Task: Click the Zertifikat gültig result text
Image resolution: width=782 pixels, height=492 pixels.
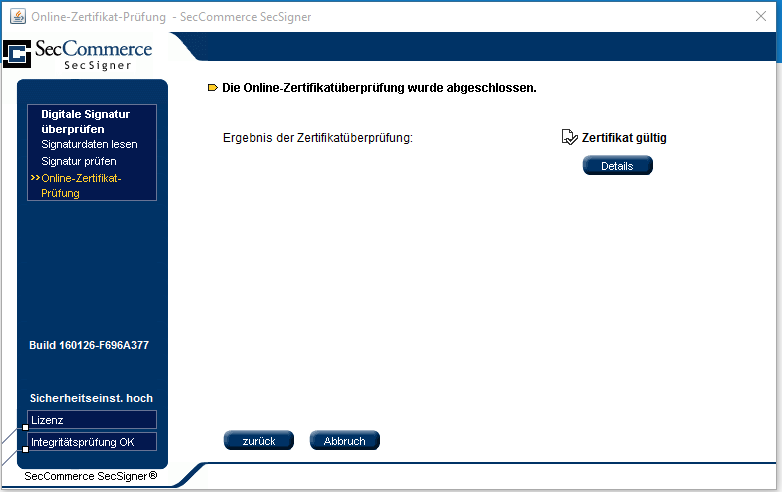Action: pyautogui.click(x=624, y=138)
